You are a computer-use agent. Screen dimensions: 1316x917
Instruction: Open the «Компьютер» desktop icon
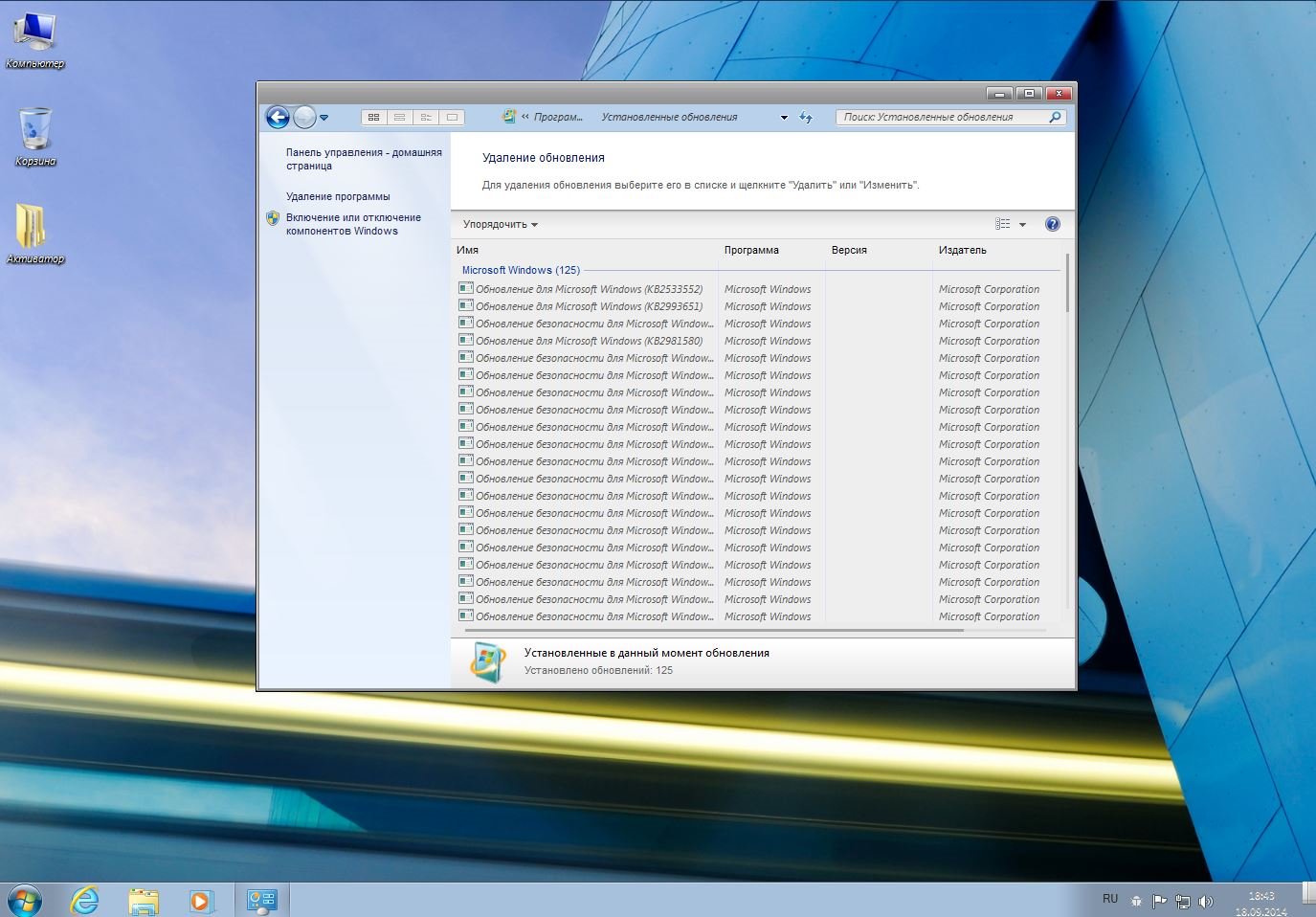[34, 41]
